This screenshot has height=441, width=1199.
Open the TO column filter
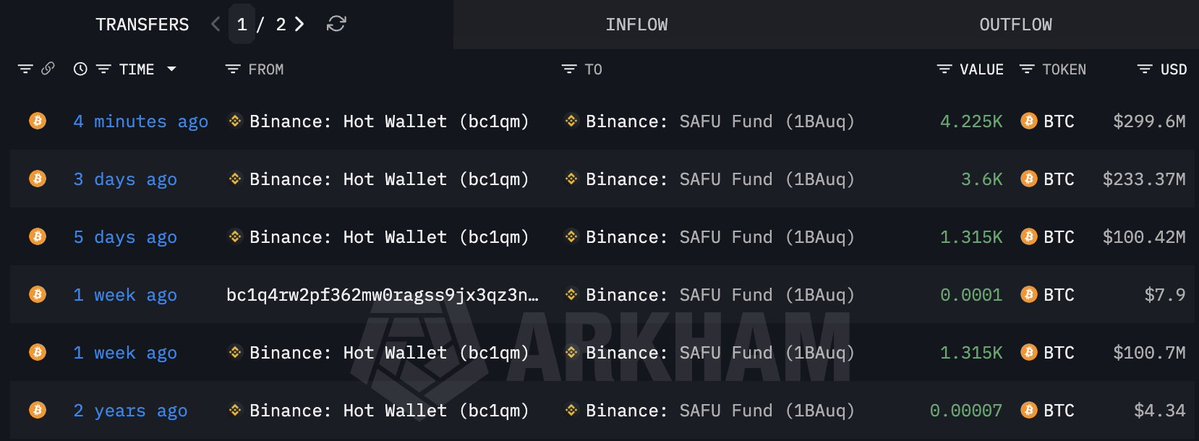pyautogui.click(x=569, y=69)
